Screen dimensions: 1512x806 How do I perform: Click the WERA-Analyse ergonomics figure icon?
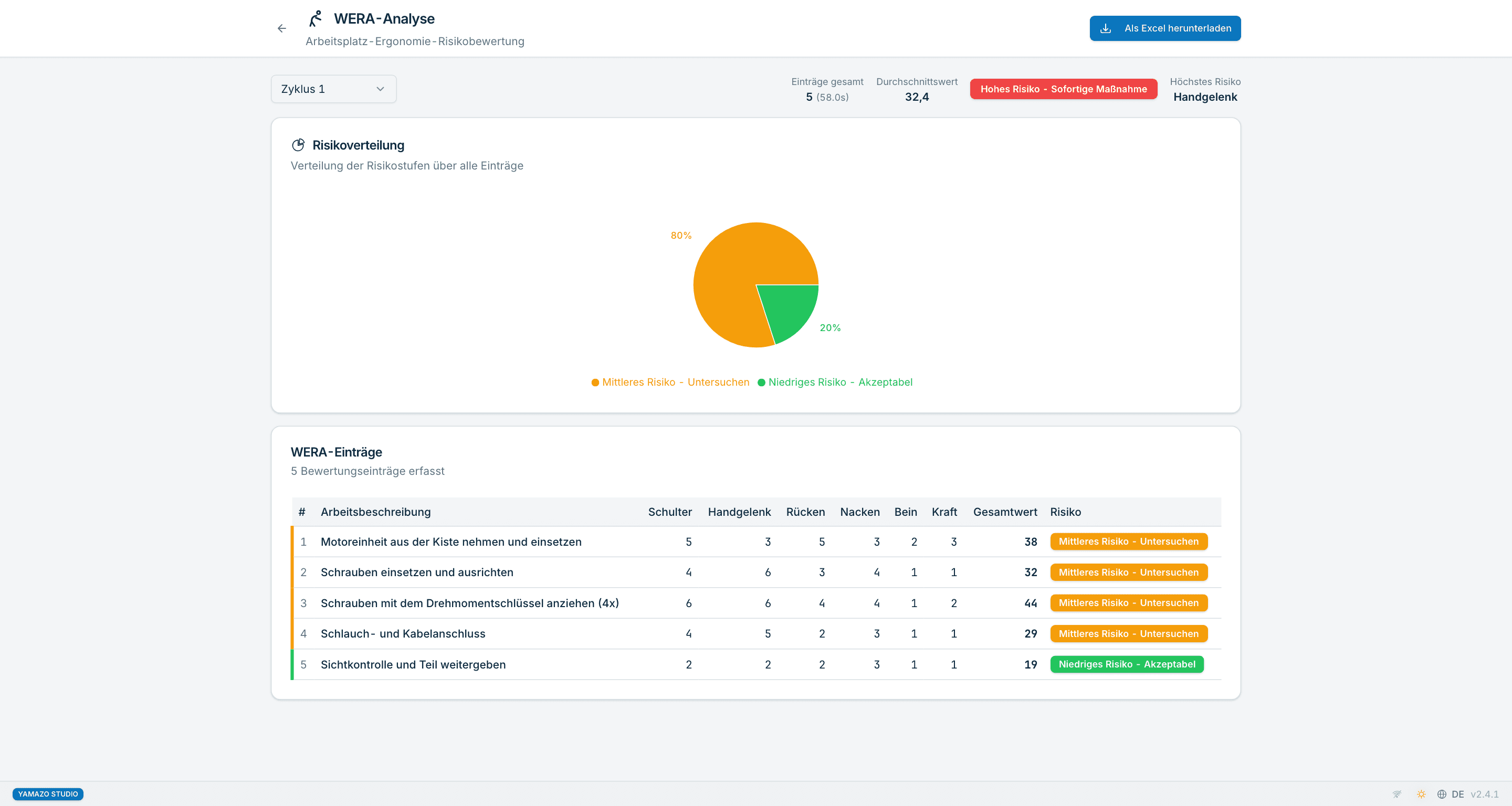point(316,19)
